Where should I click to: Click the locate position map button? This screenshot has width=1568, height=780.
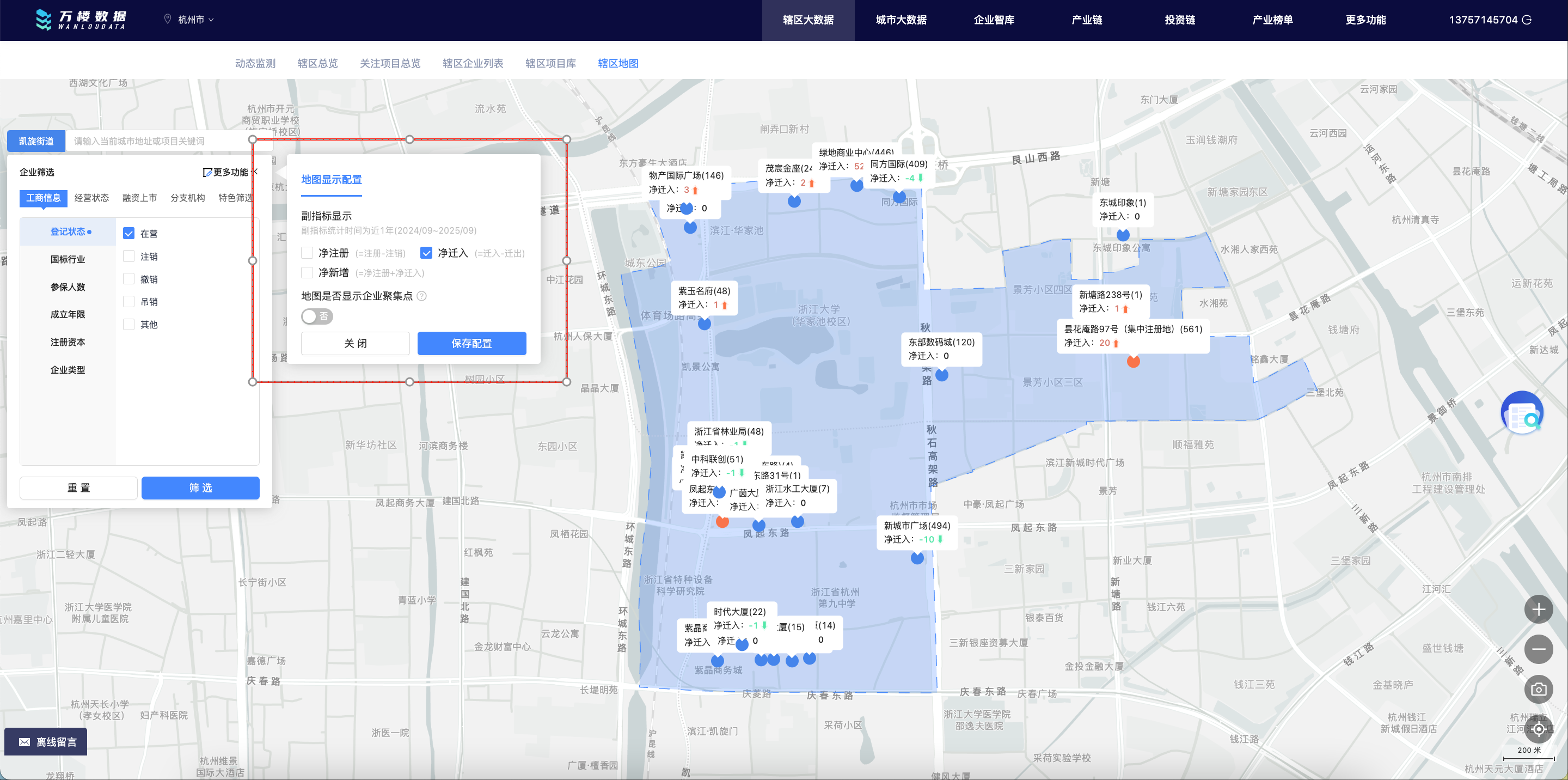[x=1538, y=729]
